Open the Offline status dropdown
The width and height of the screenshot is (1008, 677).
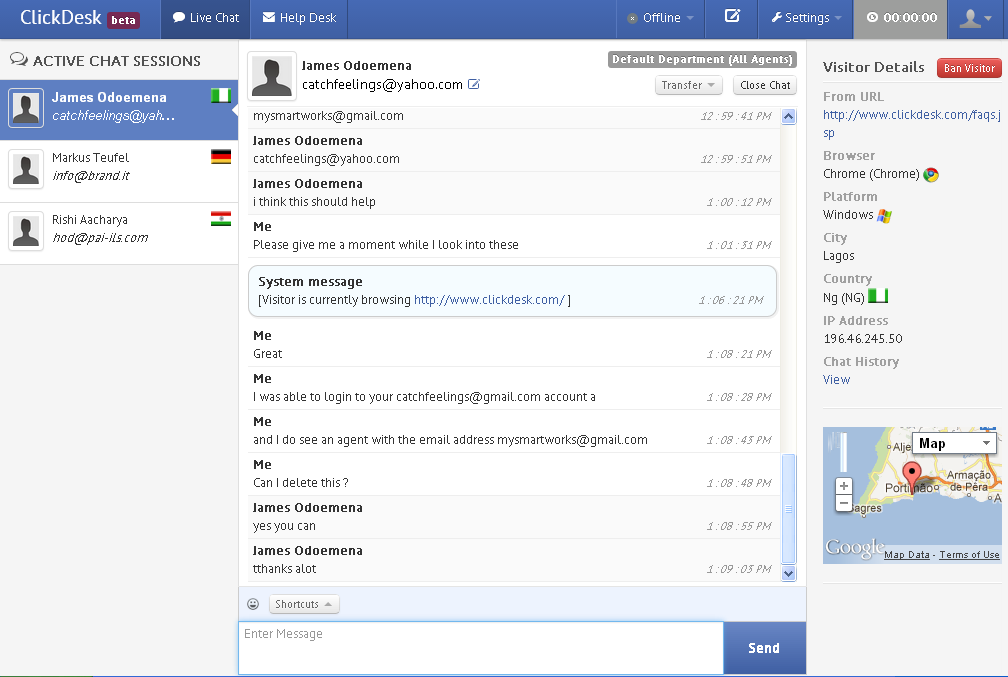[x=660, y=18]
